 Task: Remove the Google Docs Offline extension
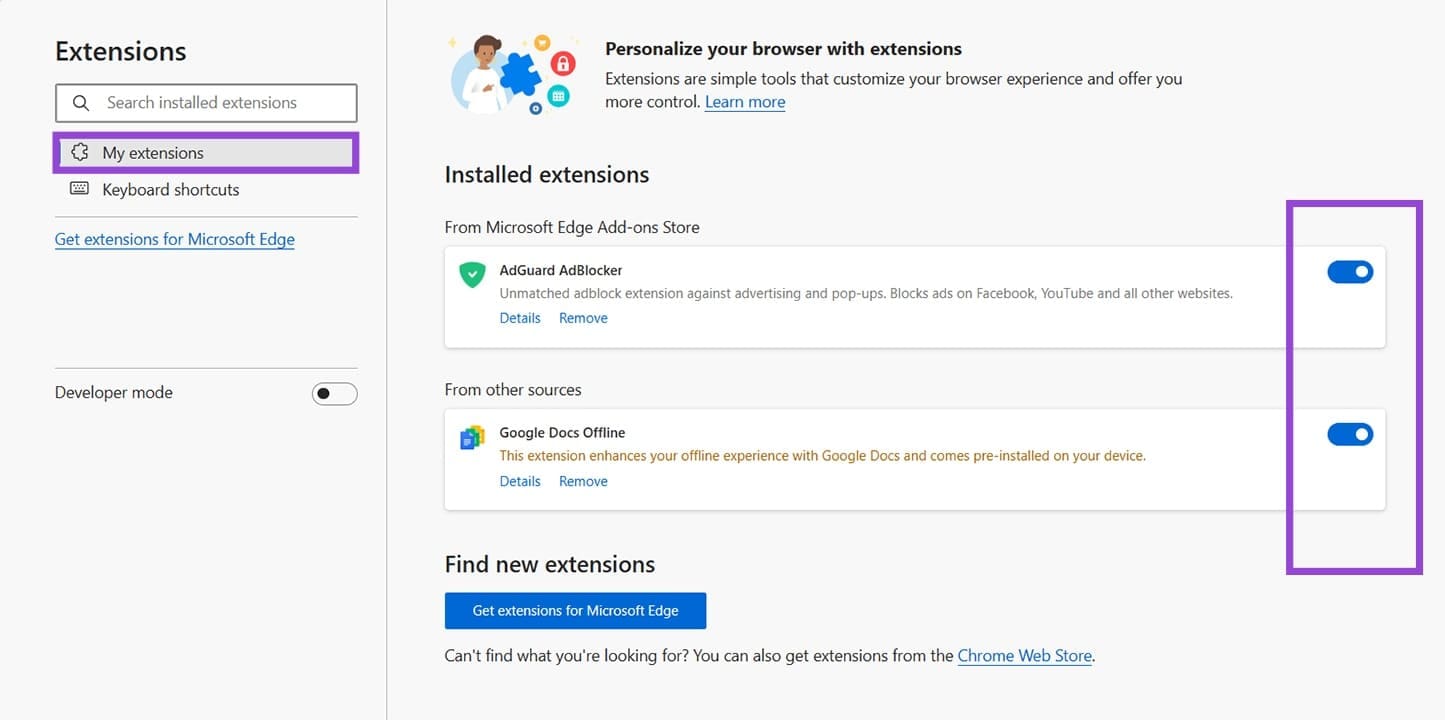point(583,481)
